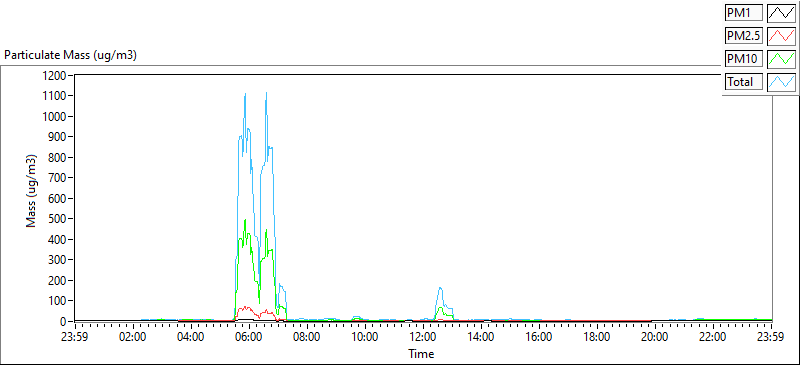
Task: Click the 14:00 time axis label
Action: coord(482,337)
